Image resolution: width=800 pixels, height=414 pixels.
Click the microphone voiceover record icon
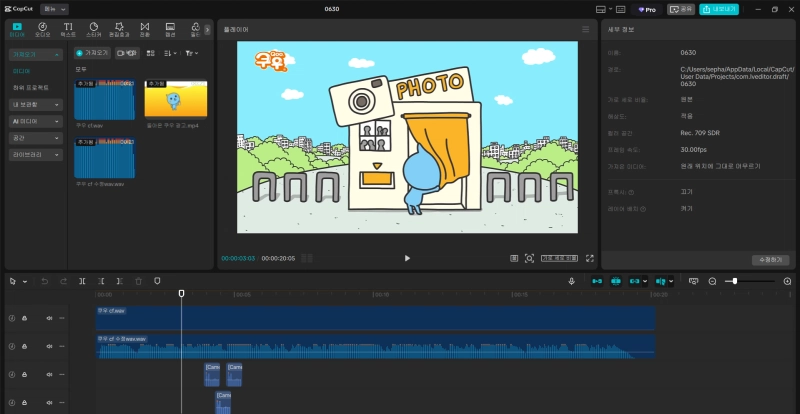pos(571,282)
